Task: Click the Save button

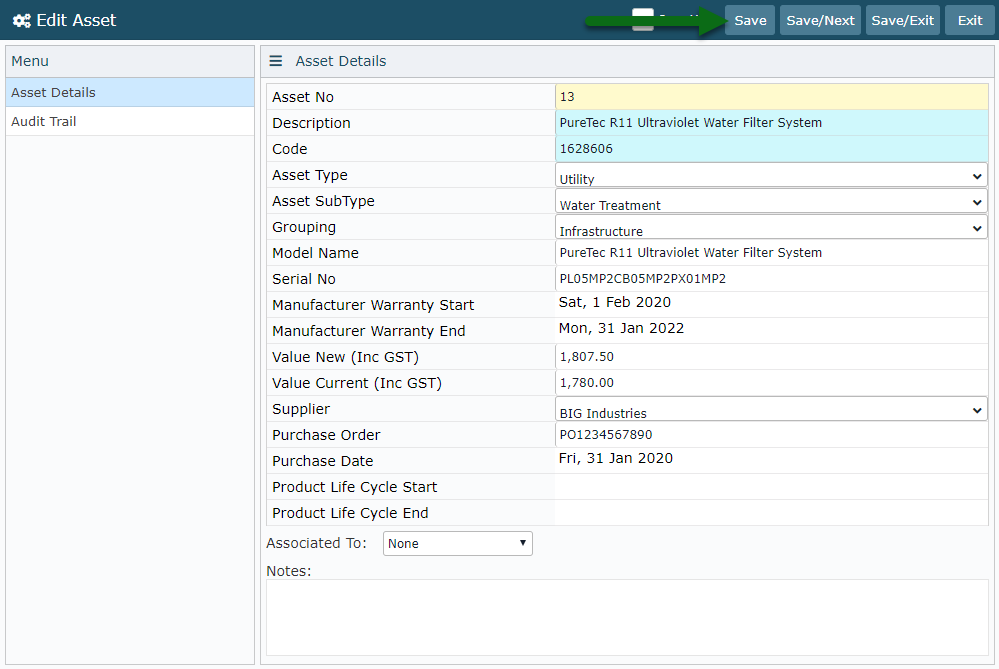Action: tap(750, 20)
